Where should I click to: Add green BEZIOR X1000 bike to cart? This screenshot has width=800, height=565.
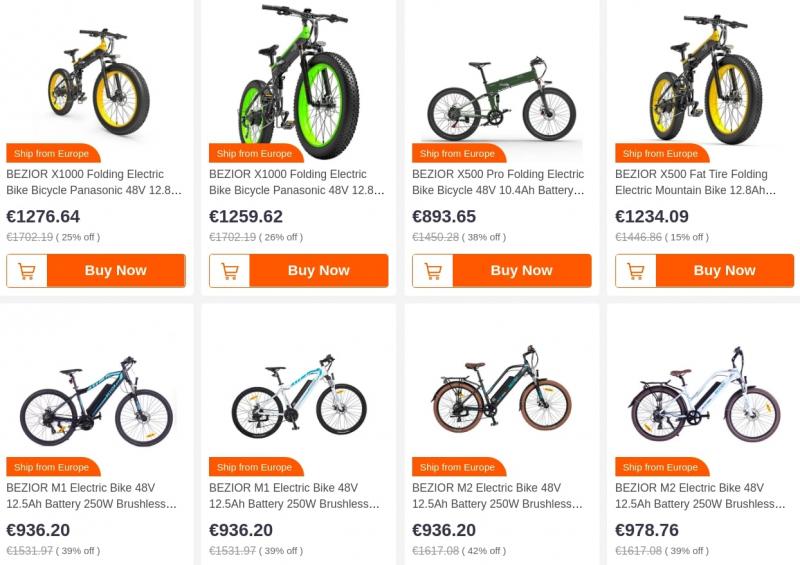click(229, 271)
